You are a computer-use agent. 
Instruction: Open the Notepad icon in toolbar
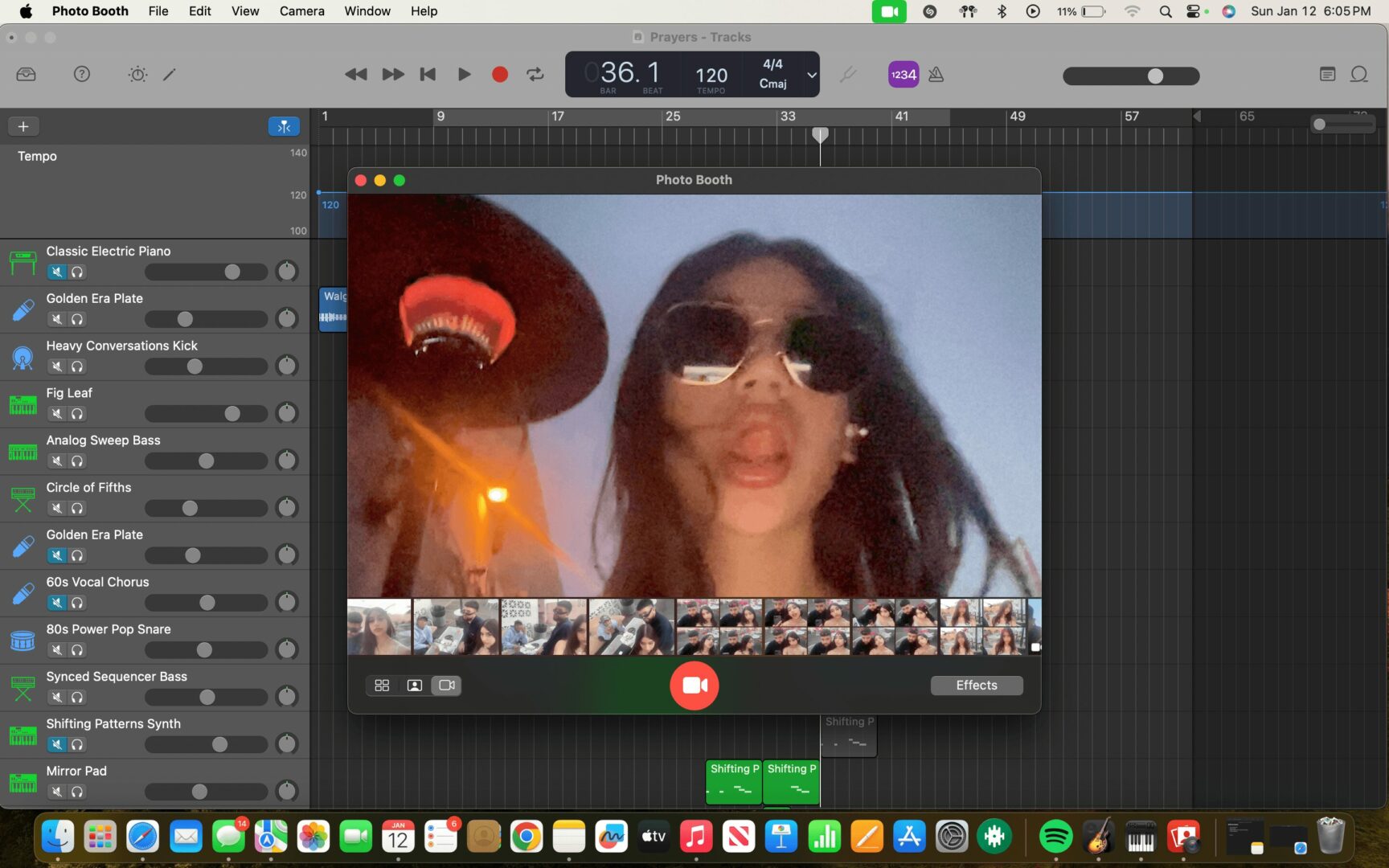click(x=1327, y=75)
